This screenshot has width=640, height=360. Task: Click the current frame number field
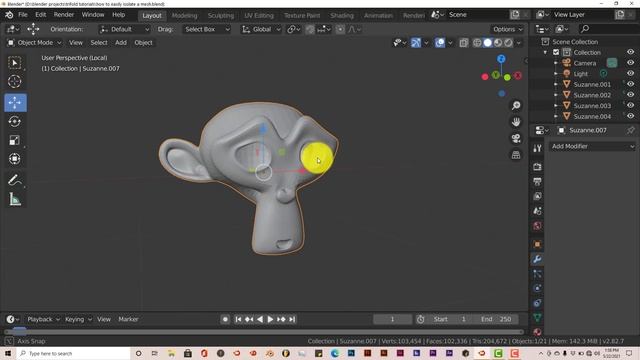pyautogui.click(x=392, y=319)
